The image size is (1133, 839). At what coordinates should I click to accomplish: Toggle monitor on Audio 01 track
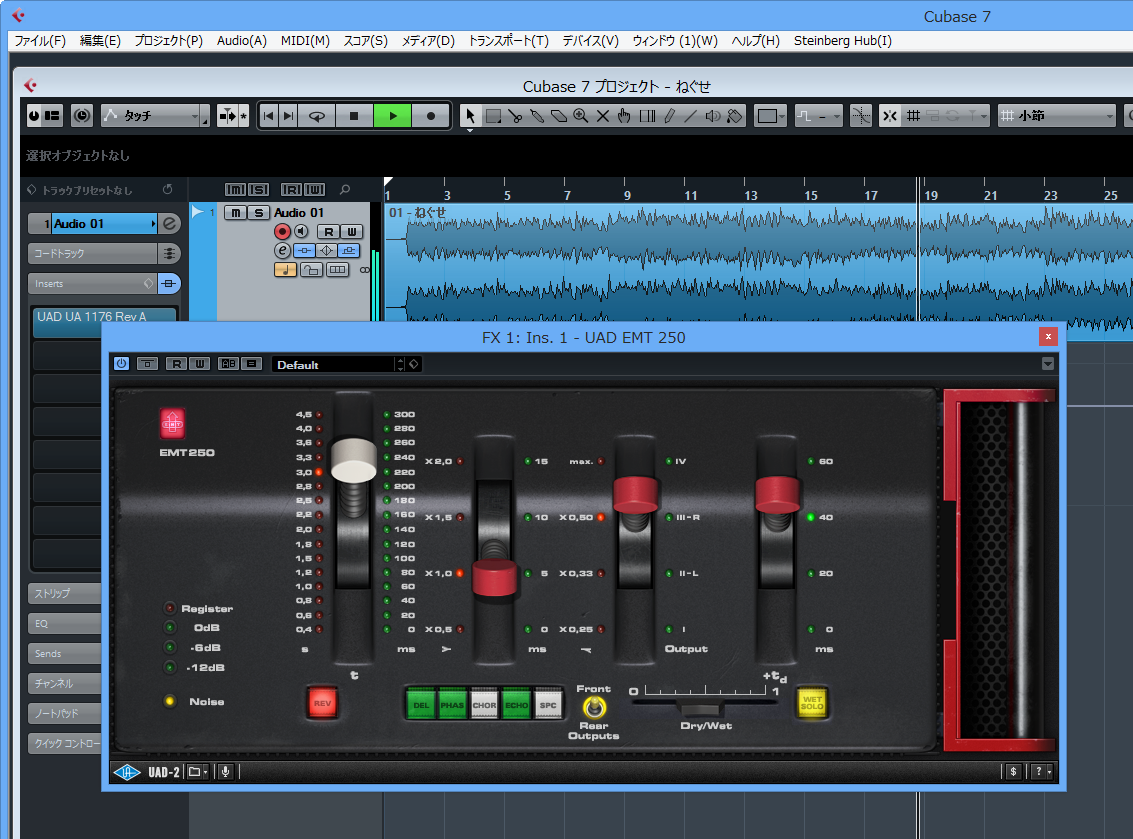[301, 231]
